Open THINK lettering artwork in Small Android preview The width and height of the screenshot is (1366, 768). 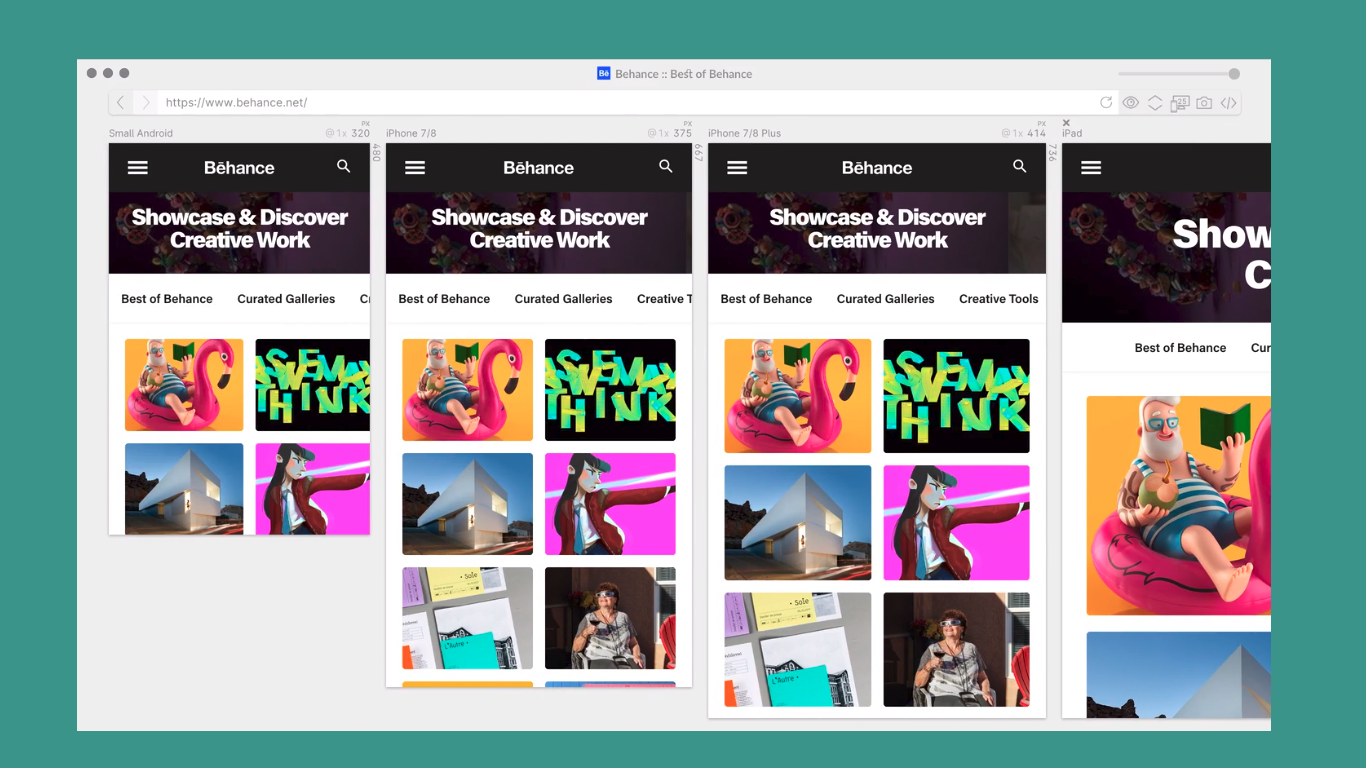pyautogui.click(x=312, y=385)
